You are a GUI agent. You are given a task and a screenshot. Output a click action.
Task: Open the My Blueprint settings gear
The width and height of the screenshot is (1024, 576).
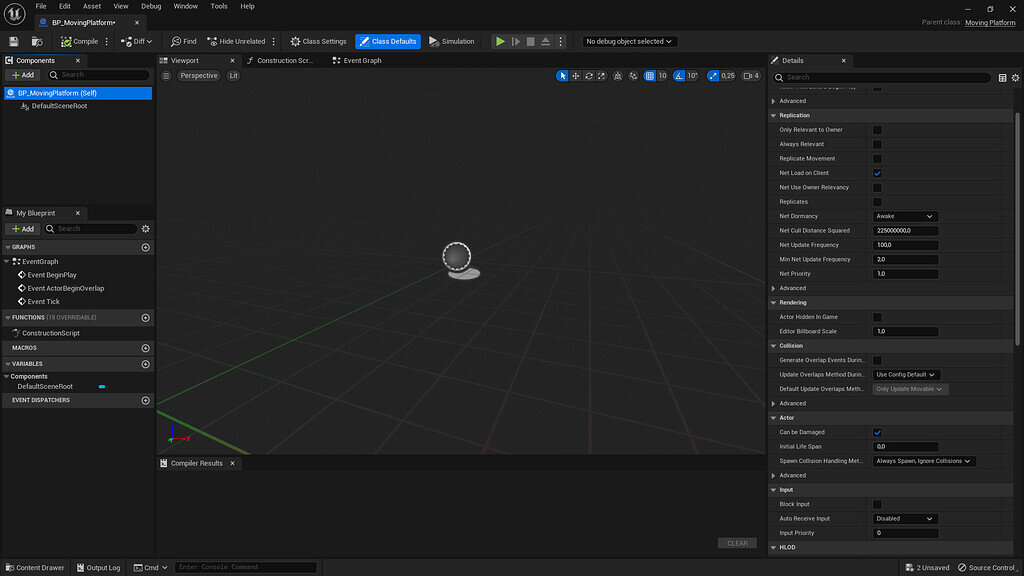click(x=146, y=229)
